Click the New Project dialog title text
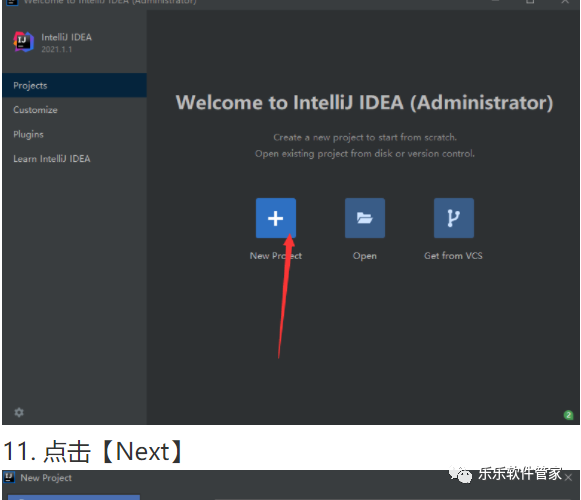Image resolution: width=581 pixels, height=500 pixels. click(46, 478)
